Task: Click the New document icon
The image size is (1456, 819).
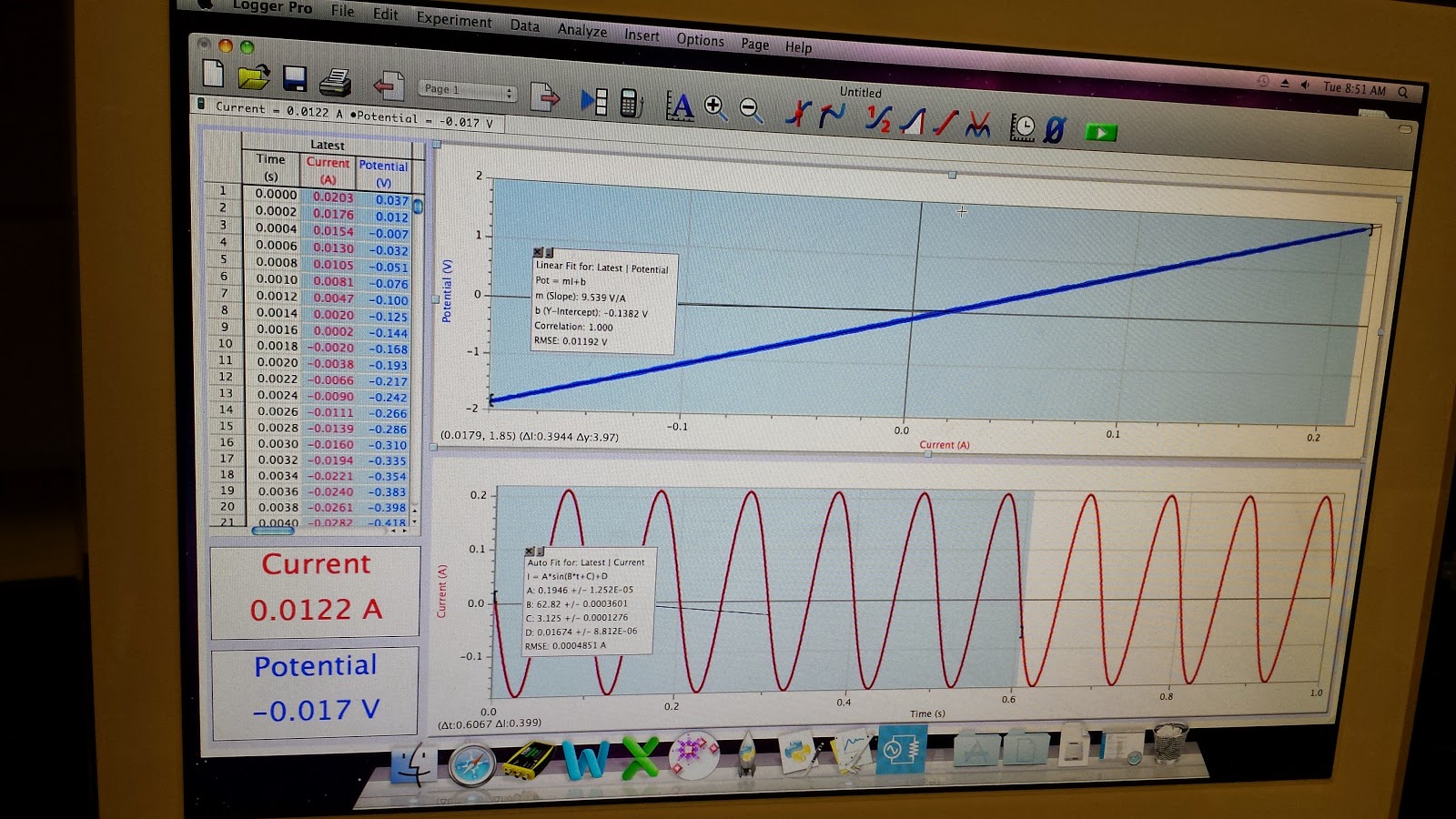Action: click(212, 75)
